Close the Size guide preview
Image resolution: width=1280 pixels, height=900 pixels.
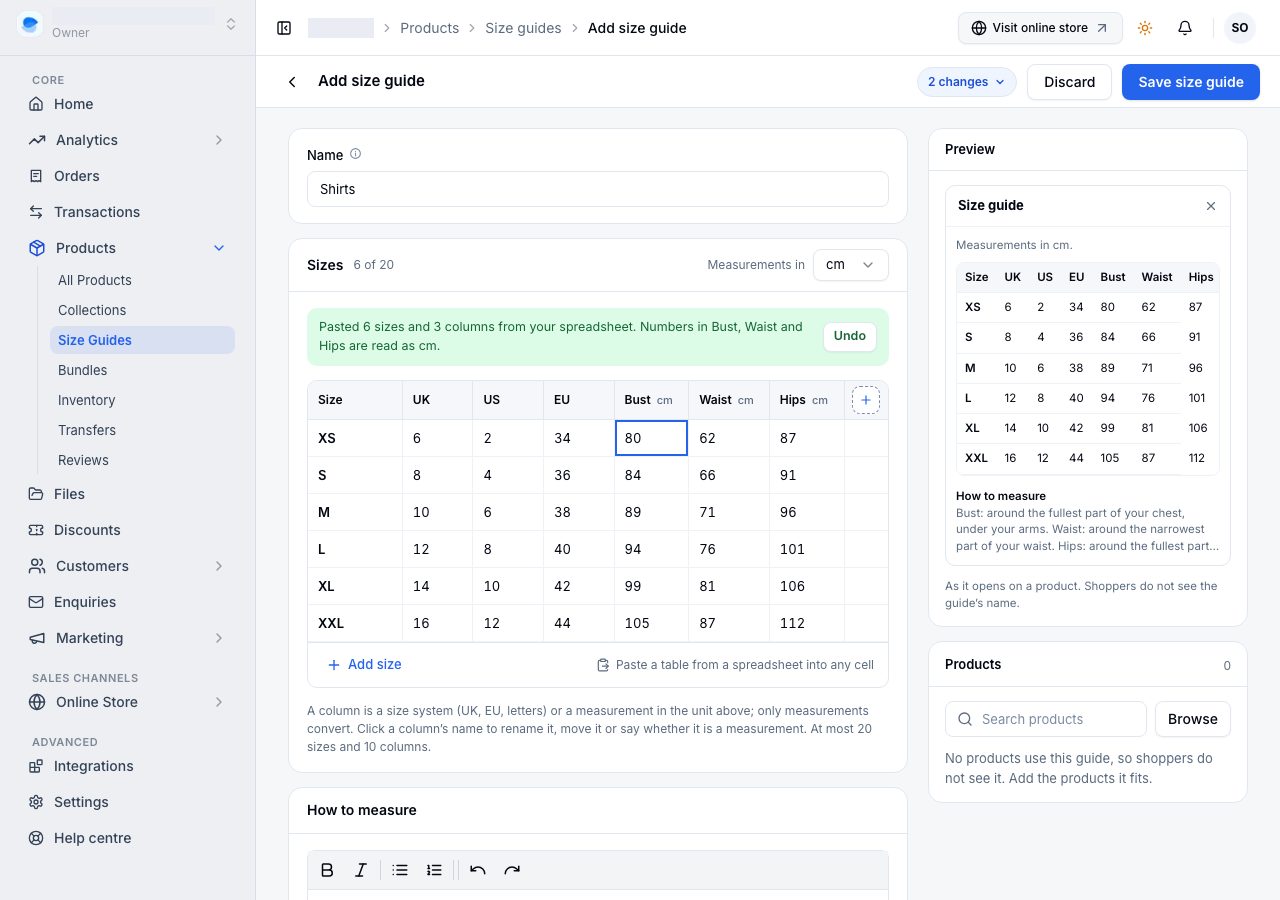(1211, 206)
